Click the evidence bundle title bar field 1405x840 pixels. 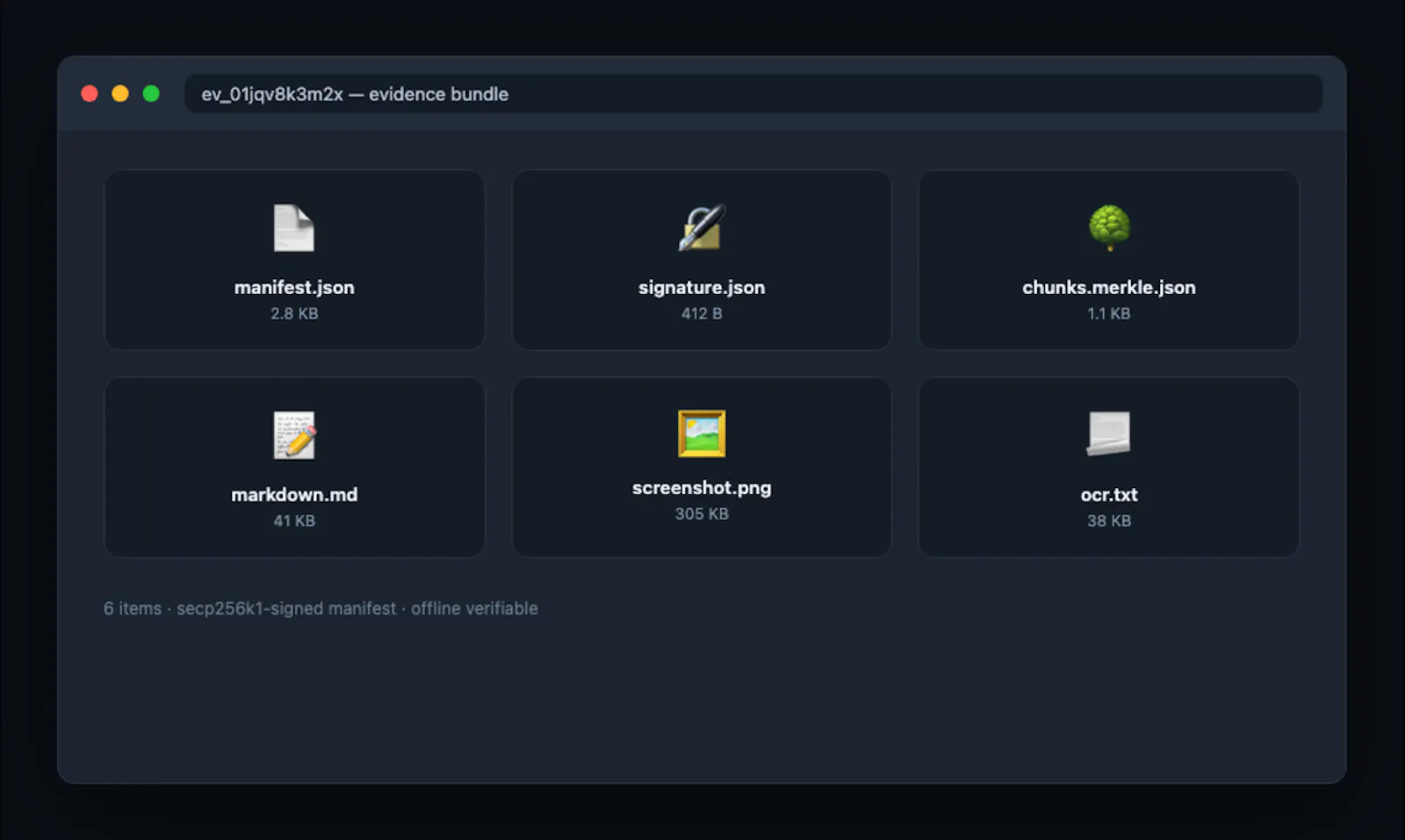[753, 94]
